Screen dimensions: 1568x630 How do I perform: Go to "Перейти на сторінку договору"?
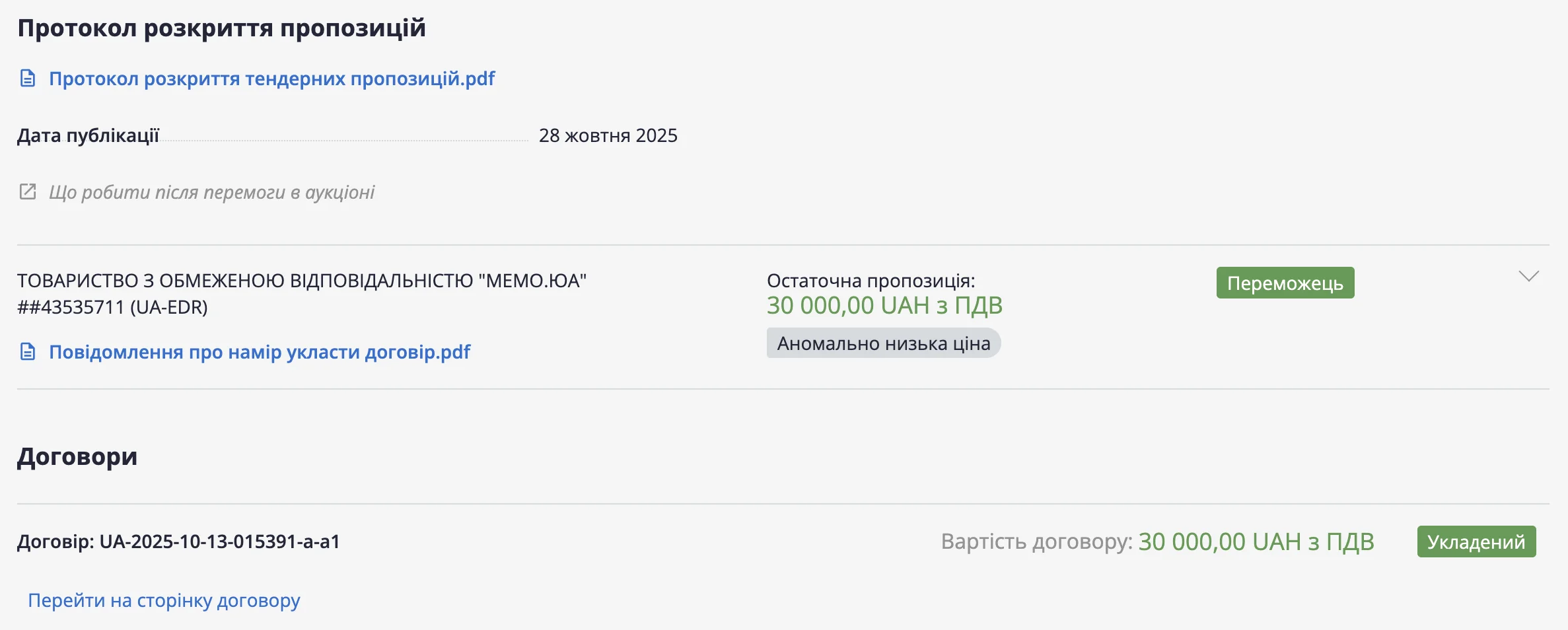tap(164, 600)
